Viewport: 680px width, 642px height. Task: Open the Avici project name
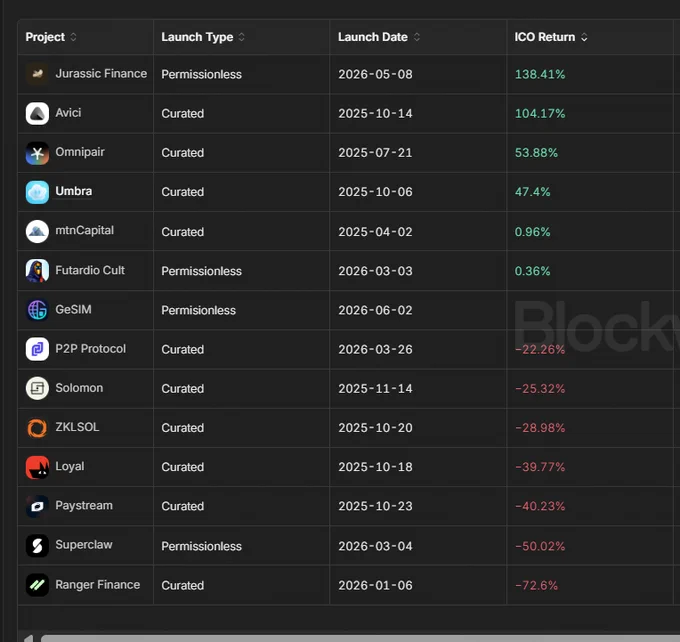click(68, 113)
